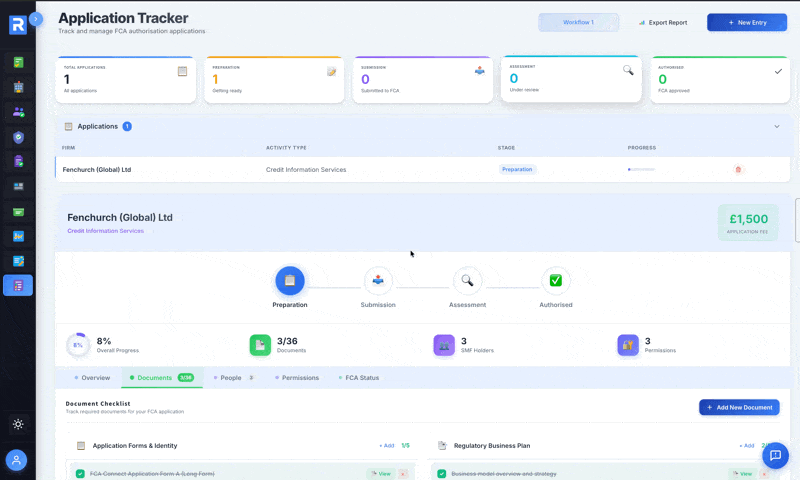Viewport: 800px width, 480px height.
Task: Open the green card sidebar icon
Action: [x=18, y=211]
